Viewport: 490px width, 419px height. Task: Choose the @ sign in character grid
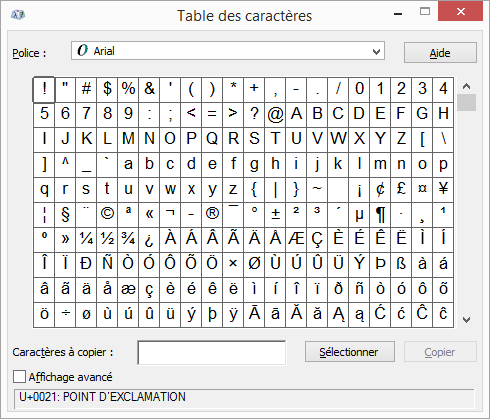tap(275, 114)
